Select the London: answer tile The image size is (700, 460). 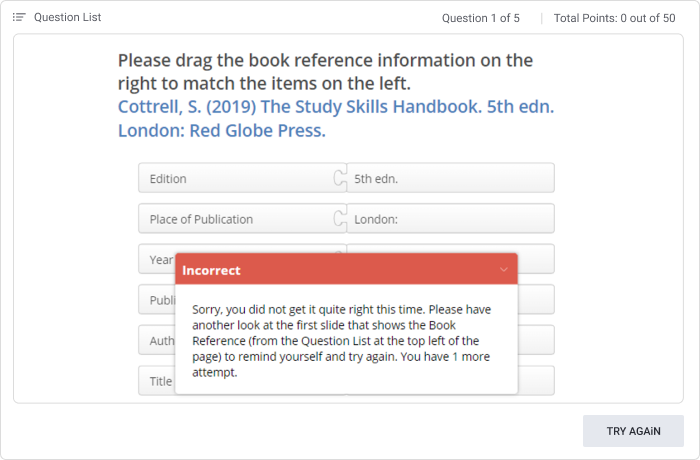tap(450, 218)
